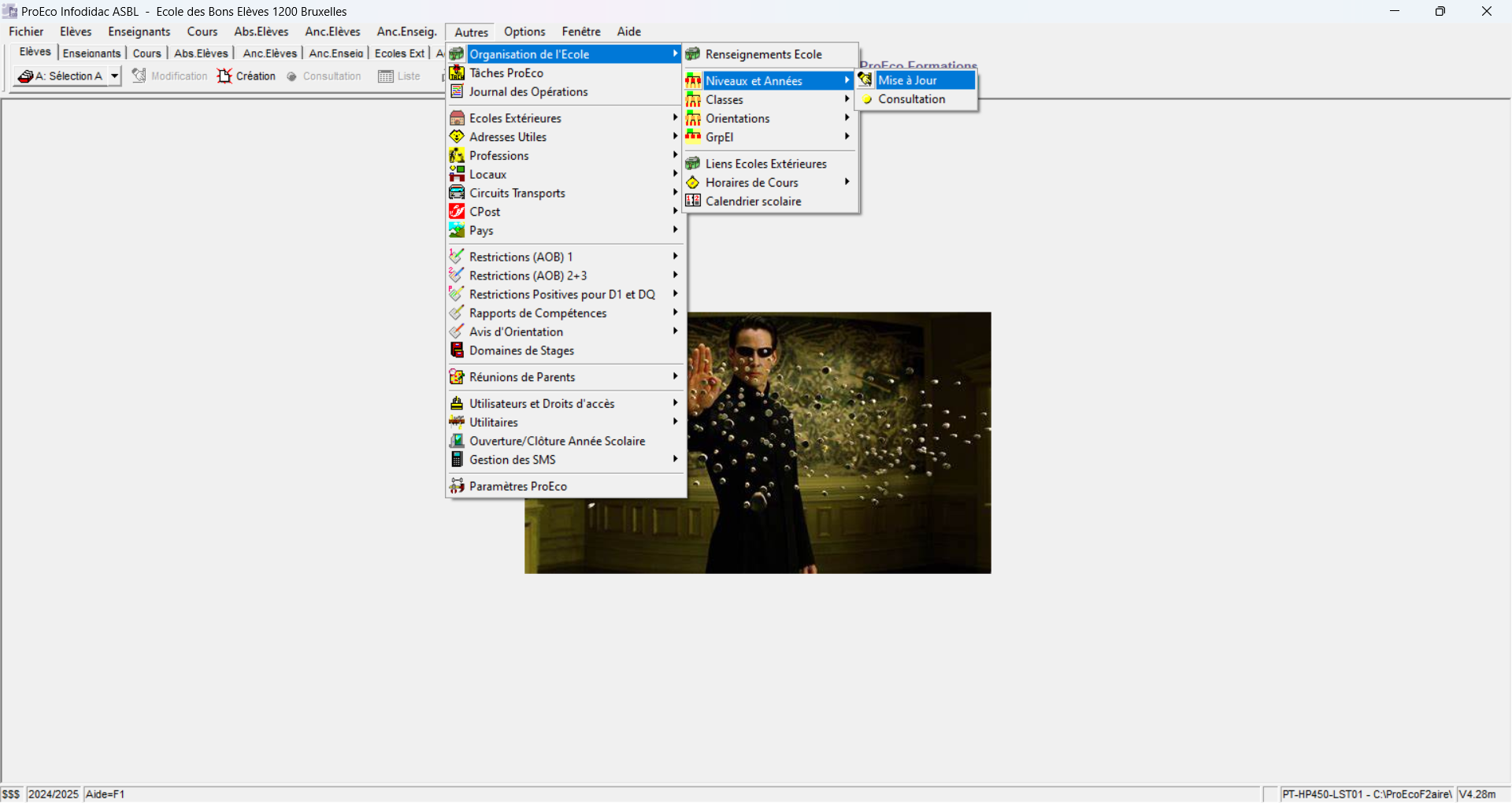Click the V4.28m version status field
Viewport: 1512px width, 803px height.
point(1482,794)
